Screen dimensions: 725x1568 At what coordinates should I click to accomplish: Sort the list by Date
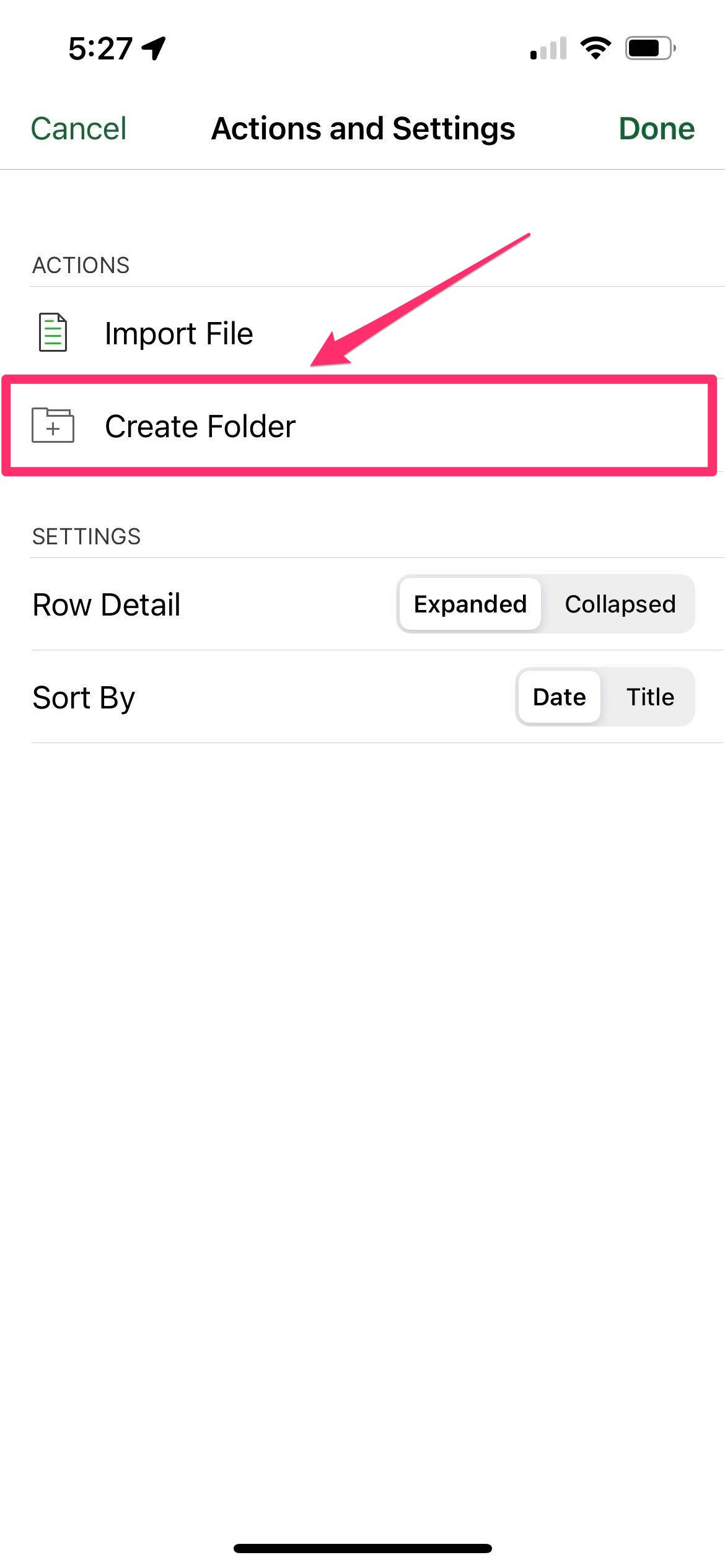[560, 697]
